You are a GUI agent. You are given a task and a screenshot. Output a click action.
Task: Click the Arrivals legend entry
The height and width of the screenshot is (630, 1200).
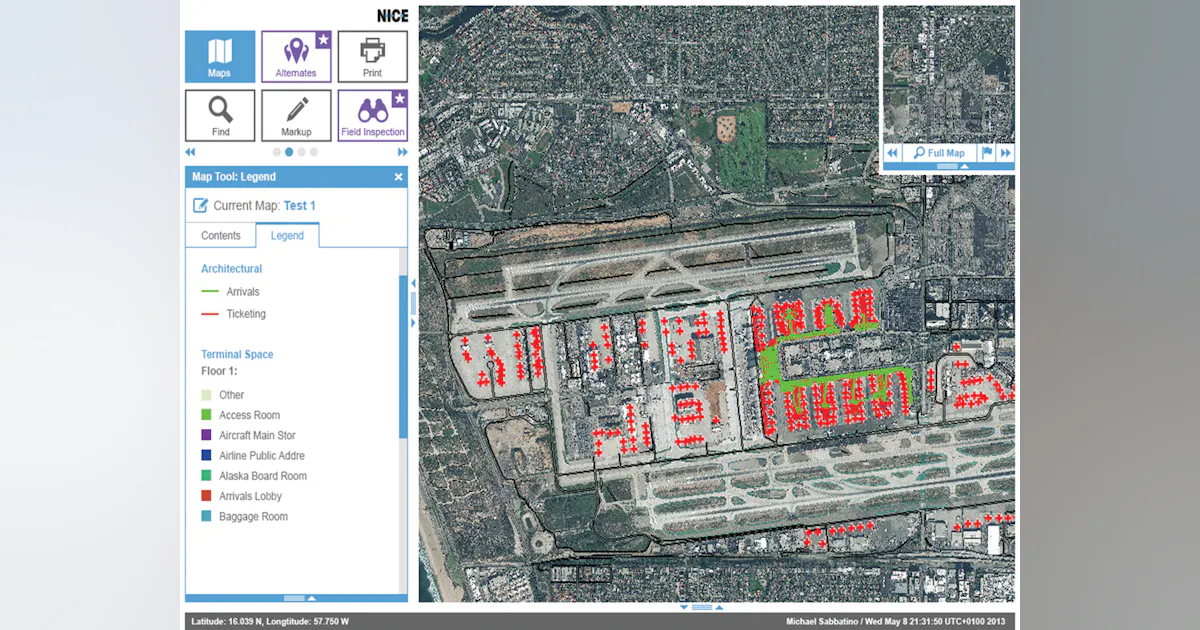[x=231, y=292]
